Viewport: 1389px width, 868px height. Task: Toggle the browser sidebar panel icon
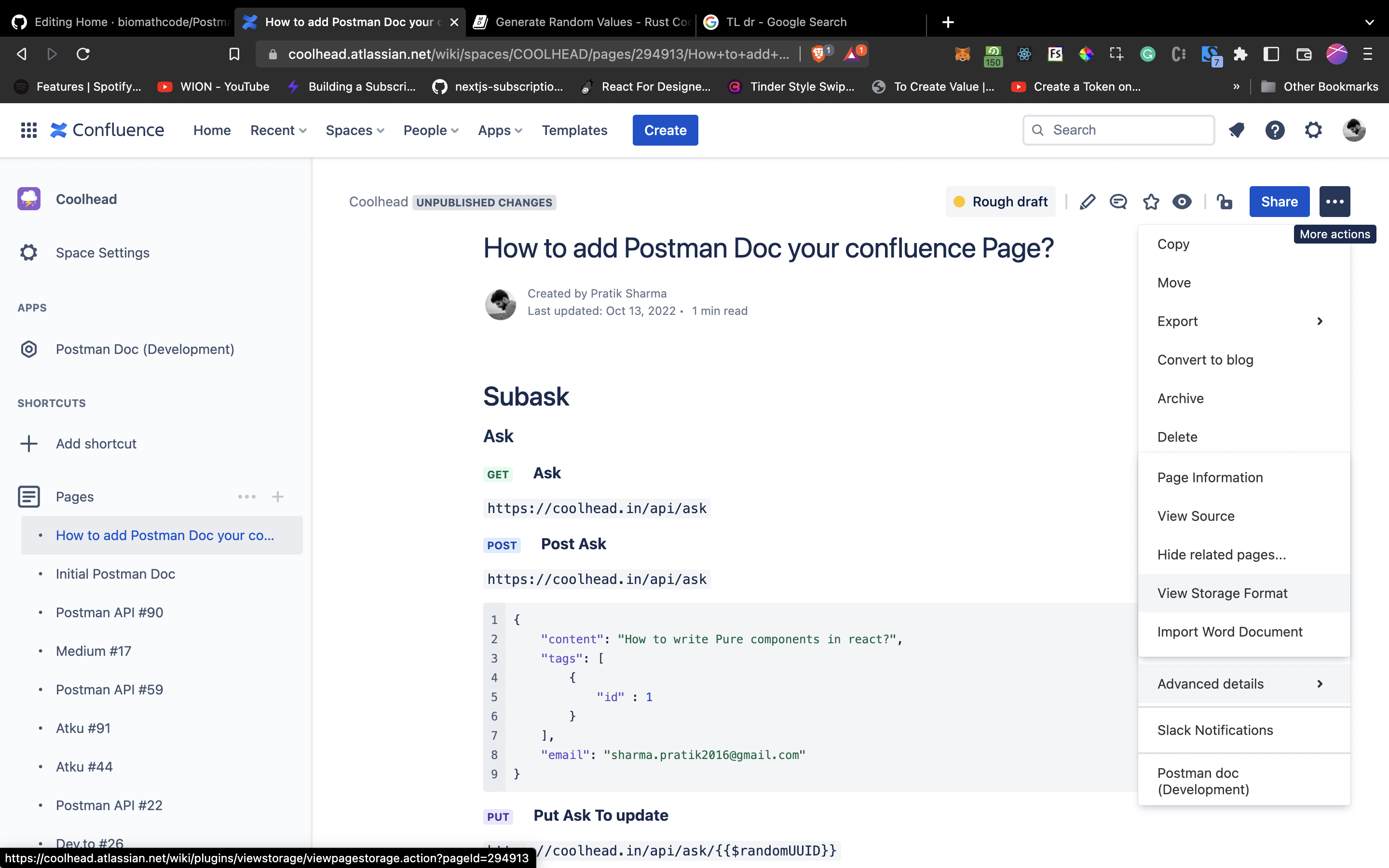pos(1271,54)
